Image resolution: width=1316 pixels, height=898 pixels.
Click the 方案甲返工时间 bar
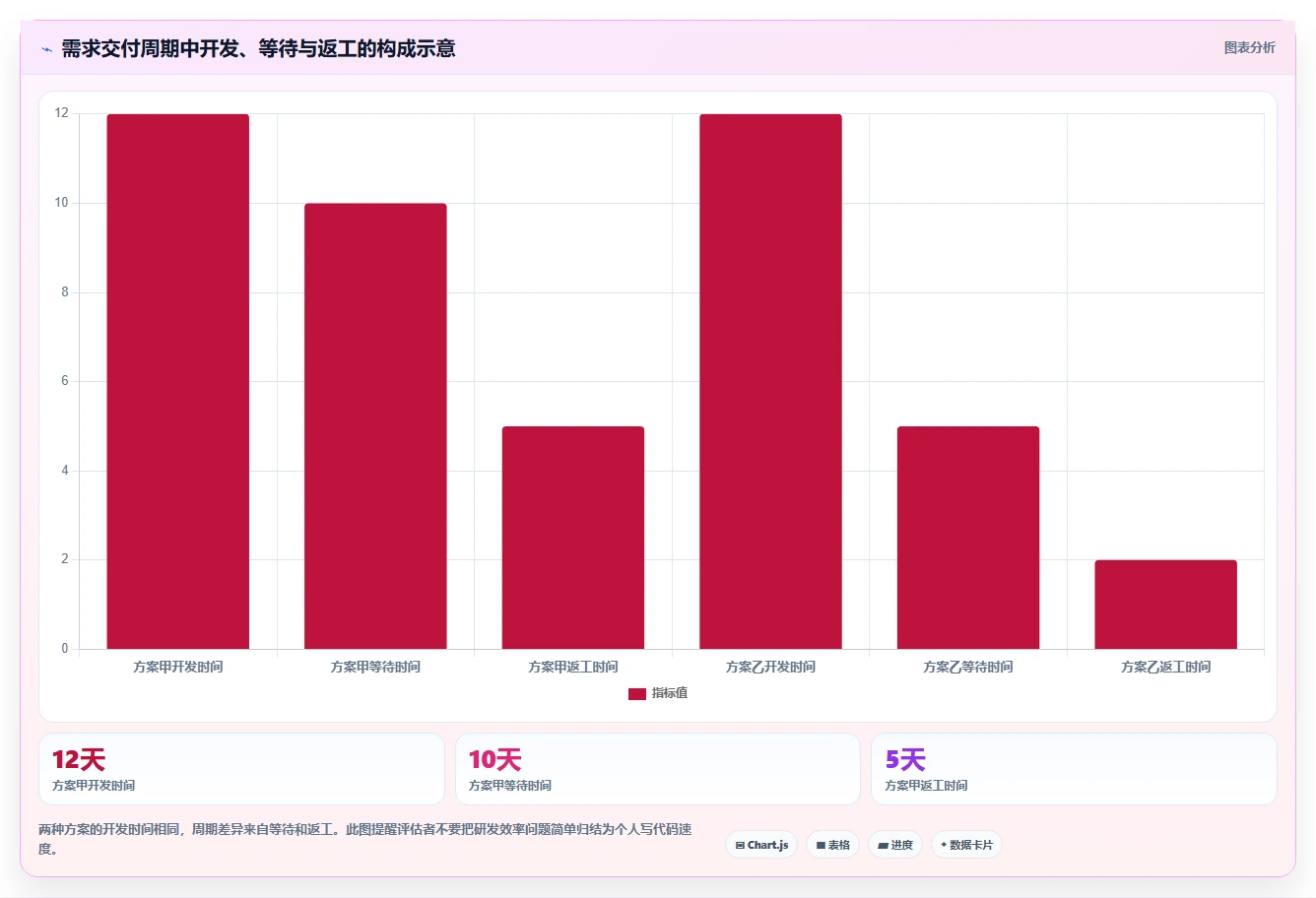[x=573, y=538]
